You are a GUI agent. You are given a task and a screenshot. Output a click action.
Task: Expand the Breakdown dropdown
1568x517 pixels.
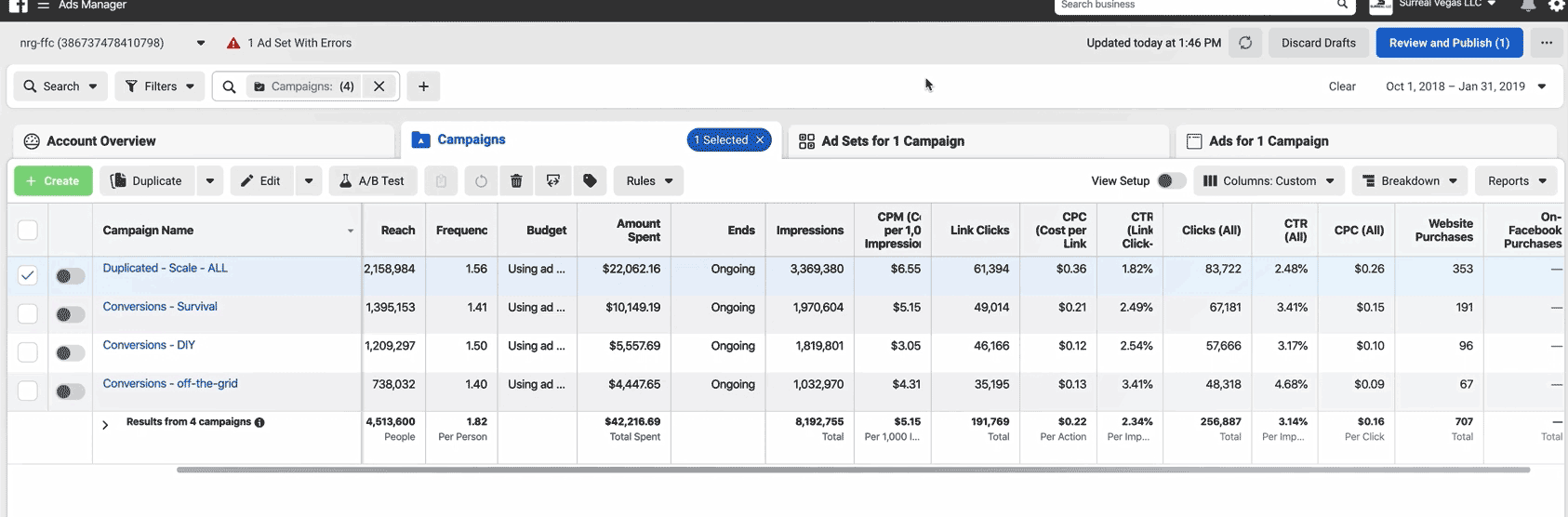tap(1409, 181)
